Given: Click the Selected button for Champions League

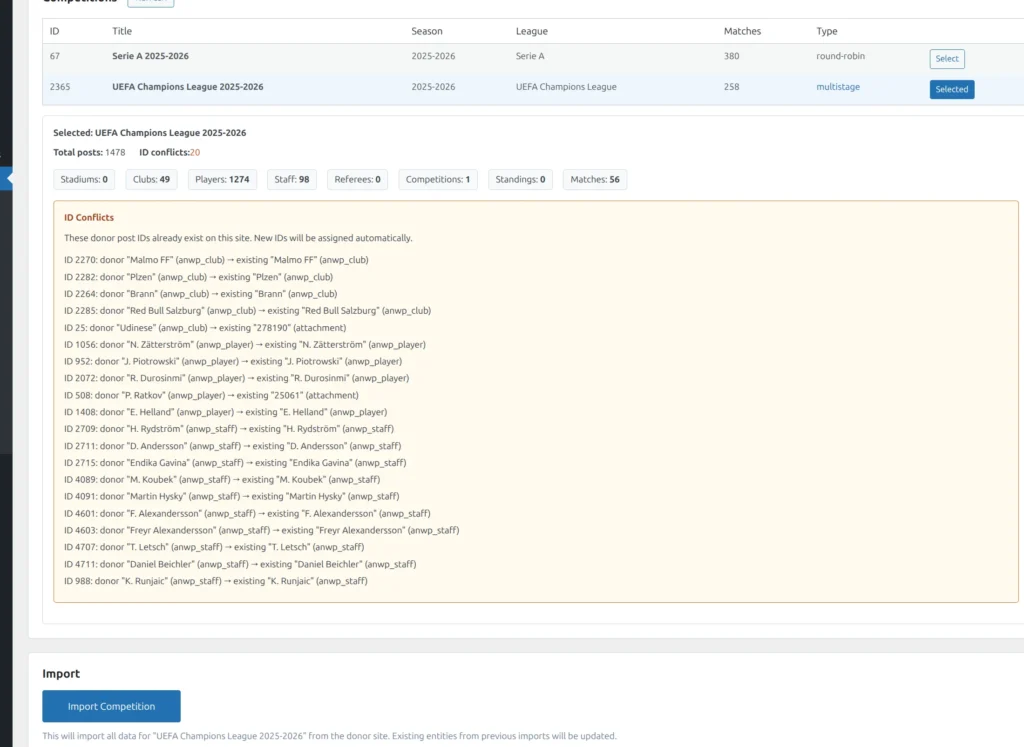Looking at the screenshot, I should 952,89.
